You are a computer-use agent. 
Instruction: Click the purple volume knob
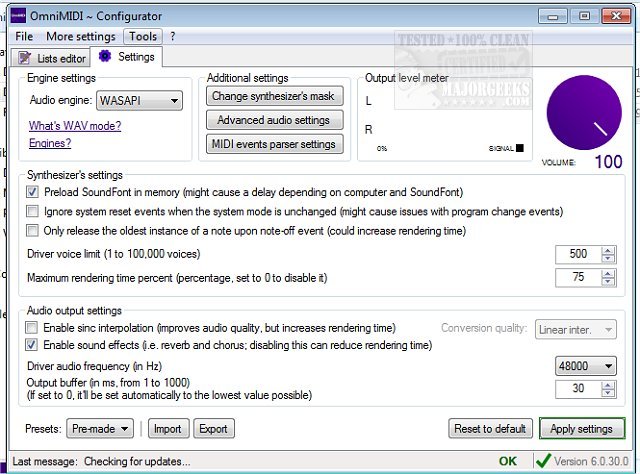tap(584, 113)
